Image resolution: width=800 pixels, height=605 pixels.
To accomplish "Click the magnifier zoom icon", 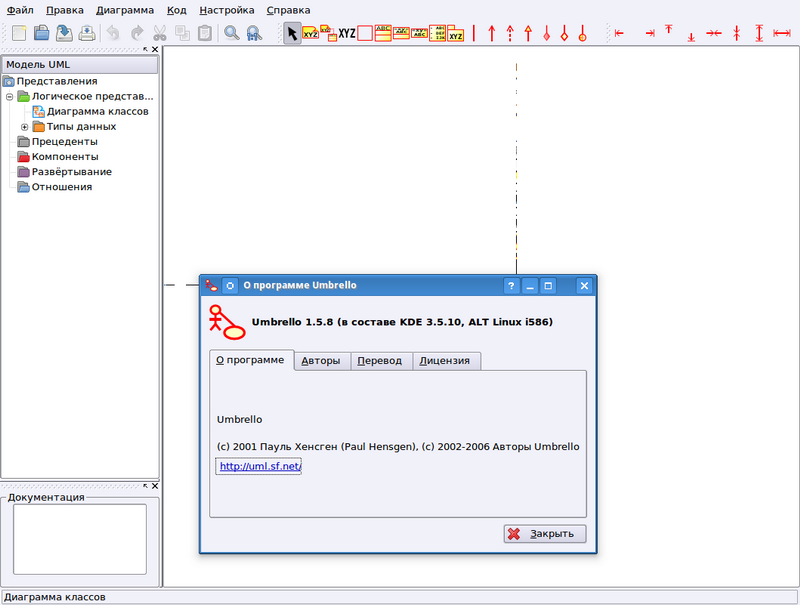I will (x=232, y=33).
